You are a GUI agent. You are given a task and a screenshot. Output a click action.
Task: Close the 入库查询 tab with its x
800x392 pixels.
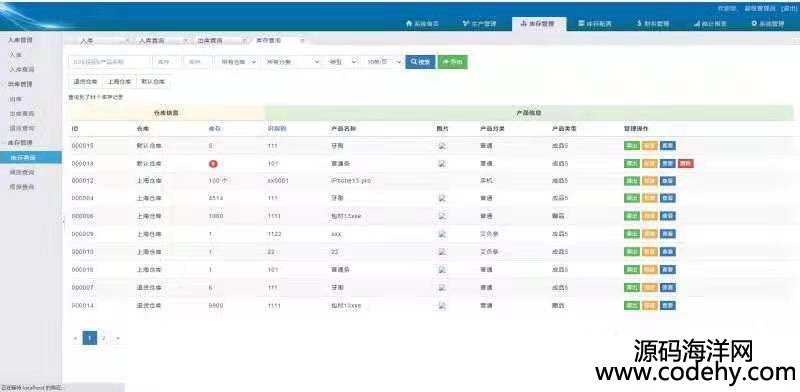click(x=186, y=40)
